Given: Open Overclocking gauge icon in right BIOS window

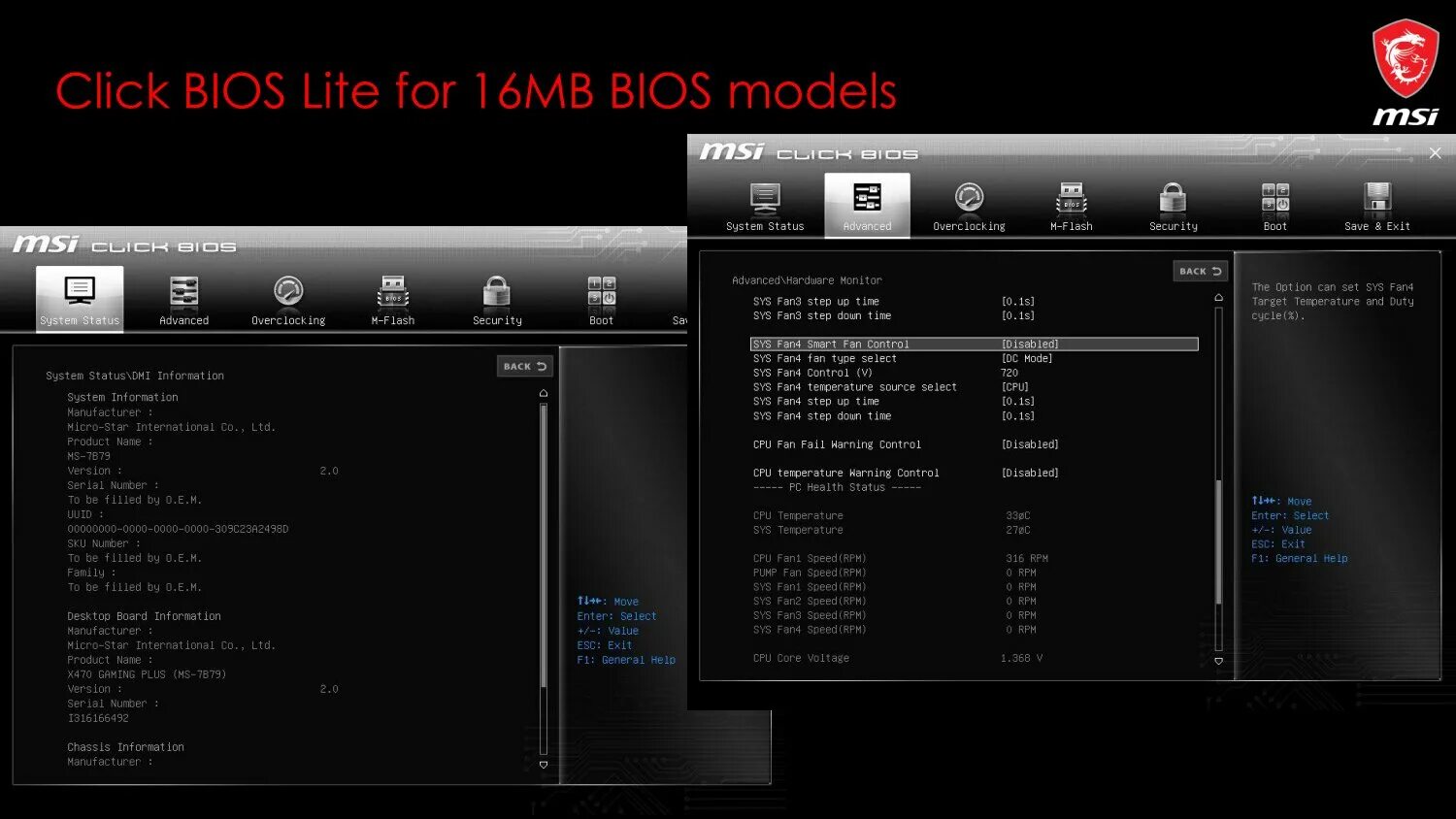Looking at the screenshot, I should coord(969,199).
